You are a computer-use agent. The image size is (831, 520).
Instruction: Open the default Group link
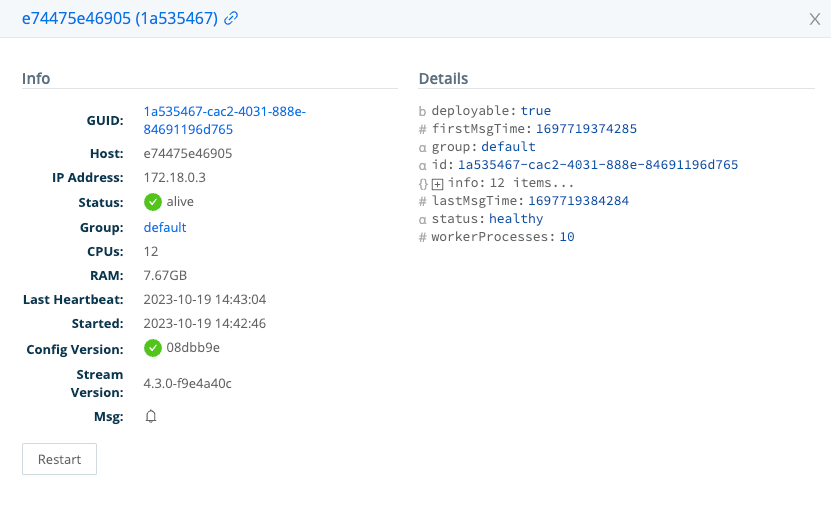(164, 227)
